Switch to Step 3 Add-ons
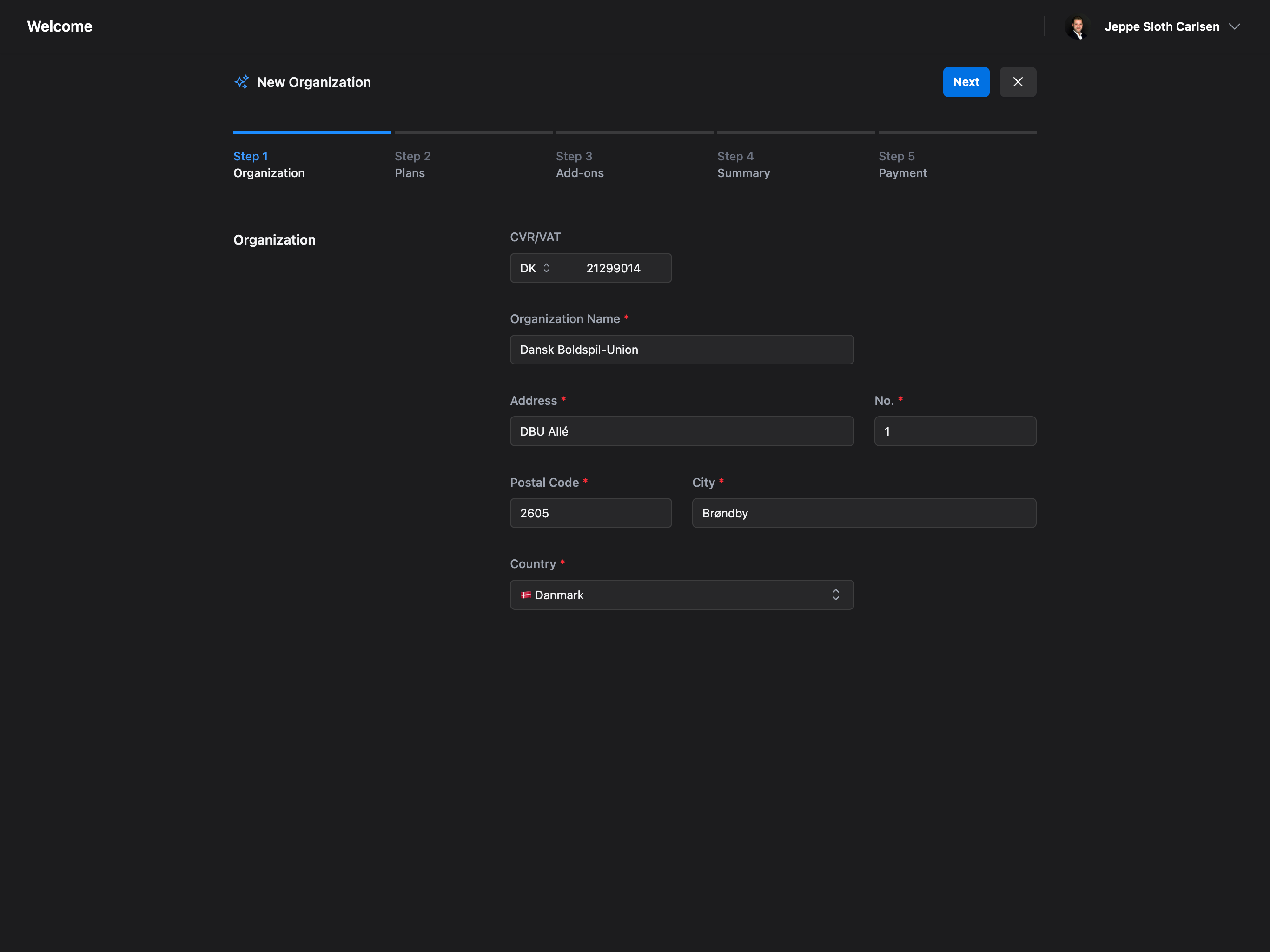The width and height of the screenshot is (1270, 952). (580, 165)
